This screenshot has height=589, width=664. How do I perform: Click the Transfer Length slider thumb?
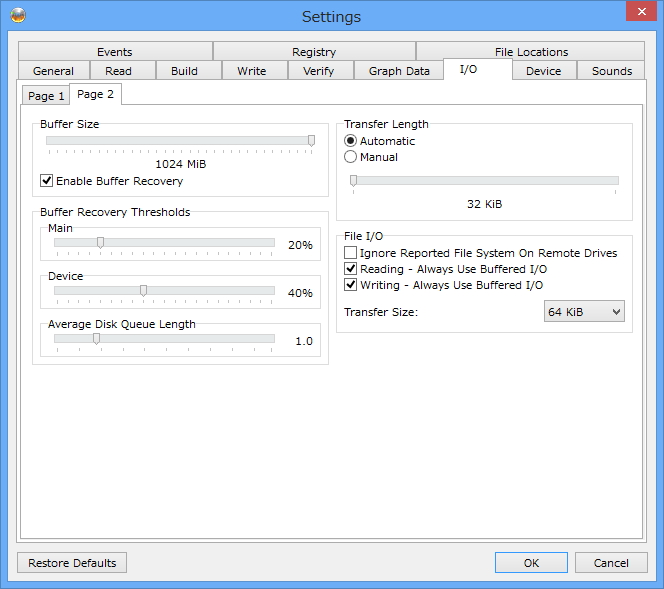click(353, 181)
